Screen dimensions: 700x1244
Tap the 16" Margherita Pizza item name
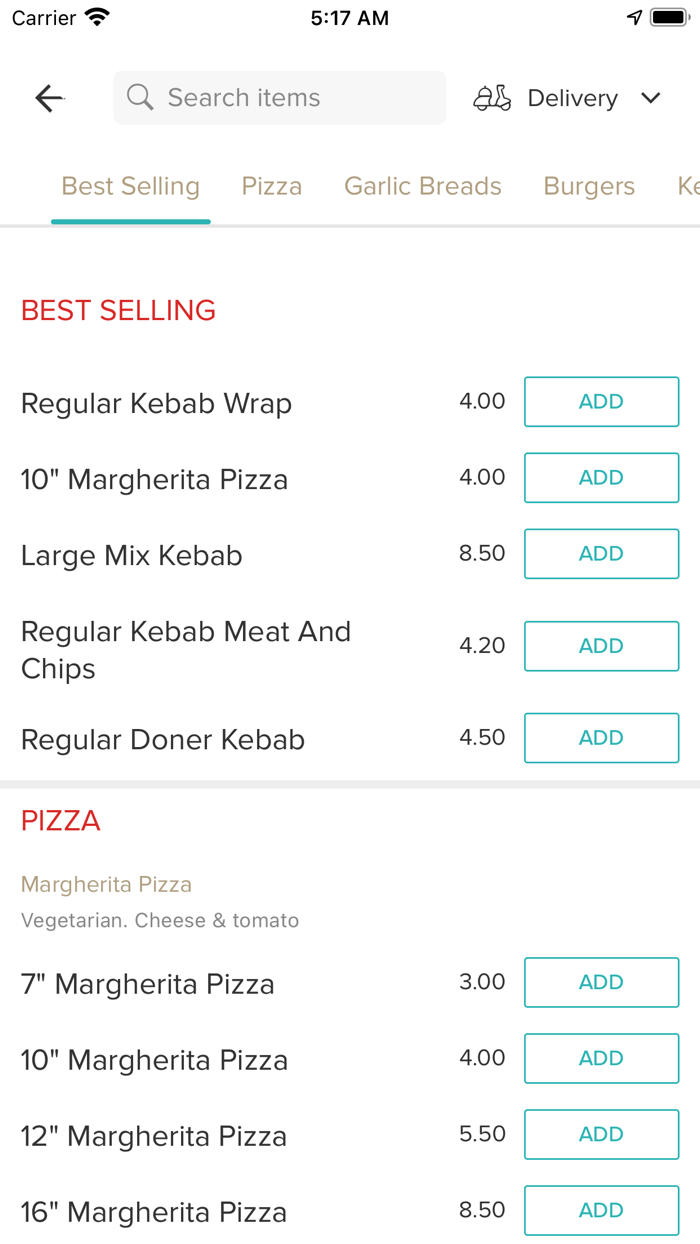(153, 1211)
